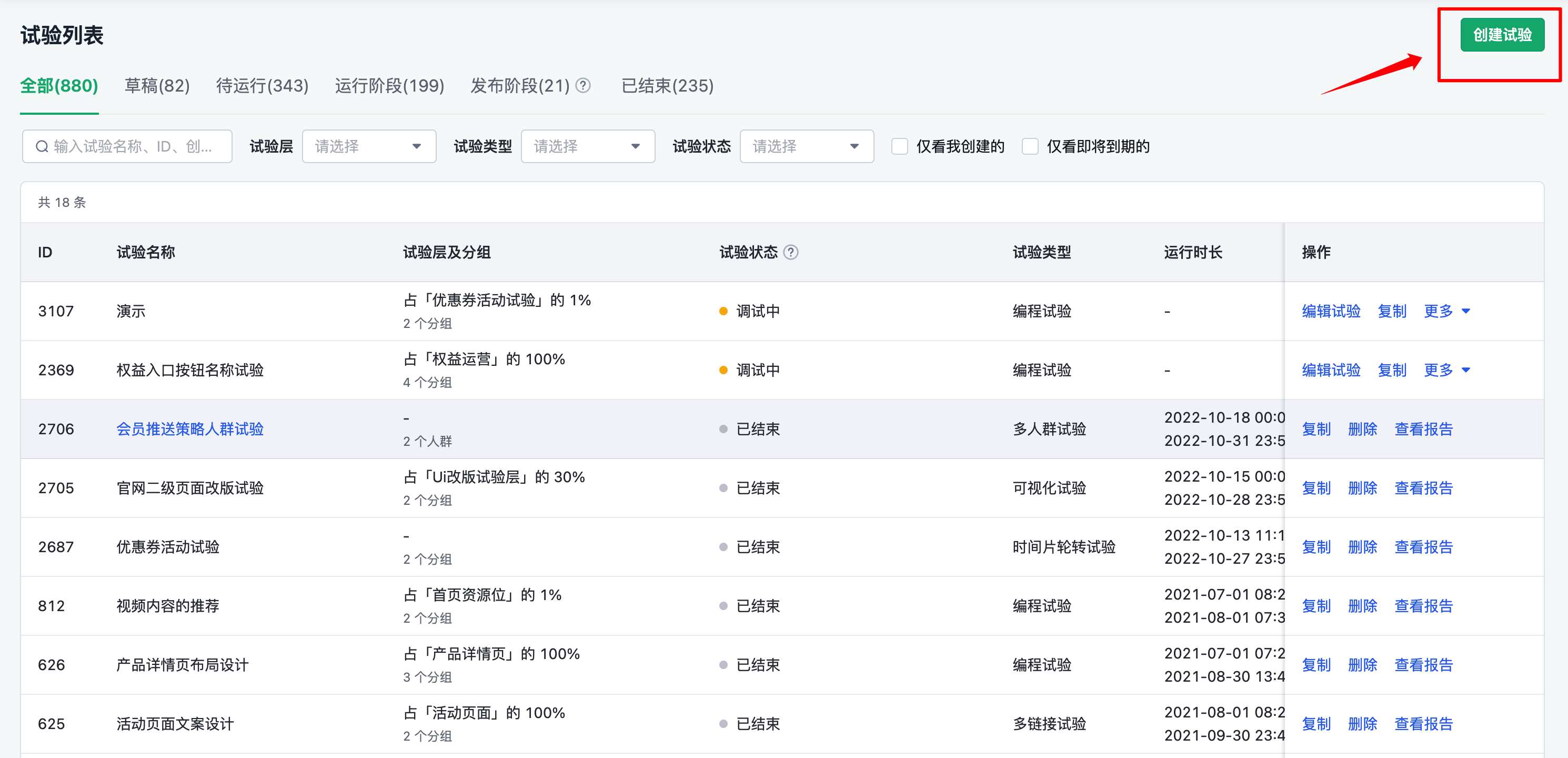Click 编辑试验 for 权益入口按钮名称试验
The height and width of the screenshot is (758, 1568).
(x=1331, y=370)
